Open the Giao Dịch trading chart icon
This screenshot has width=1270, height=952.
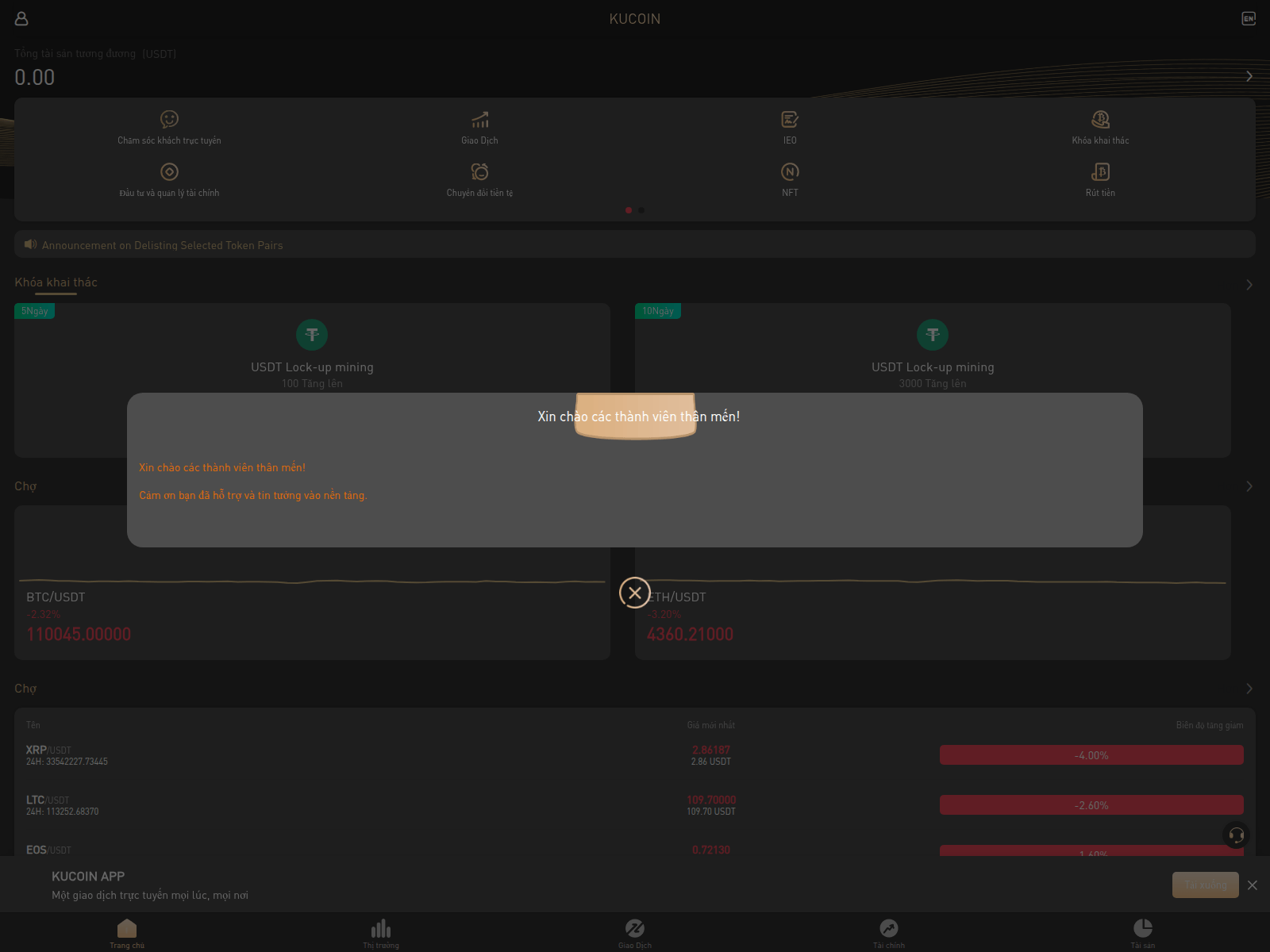(479, 119)
